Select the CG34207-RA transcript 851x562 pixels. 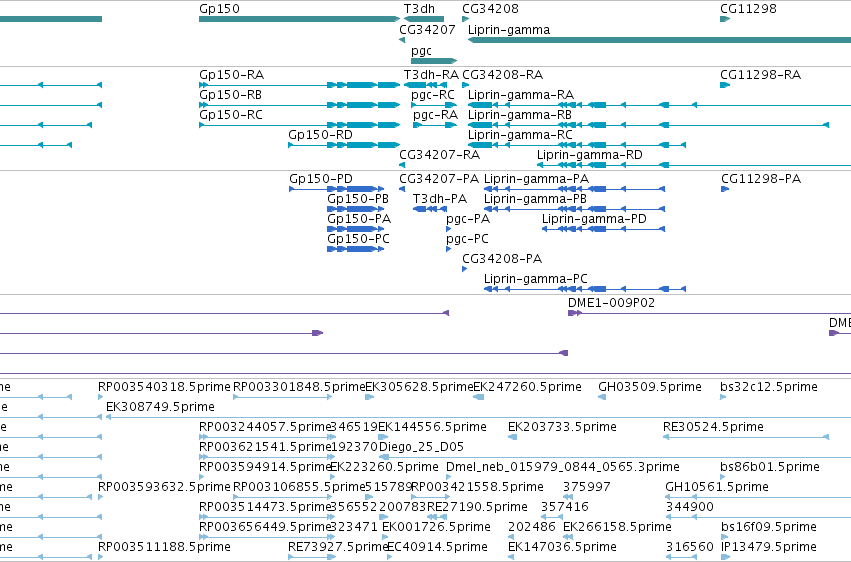point(402,165)
